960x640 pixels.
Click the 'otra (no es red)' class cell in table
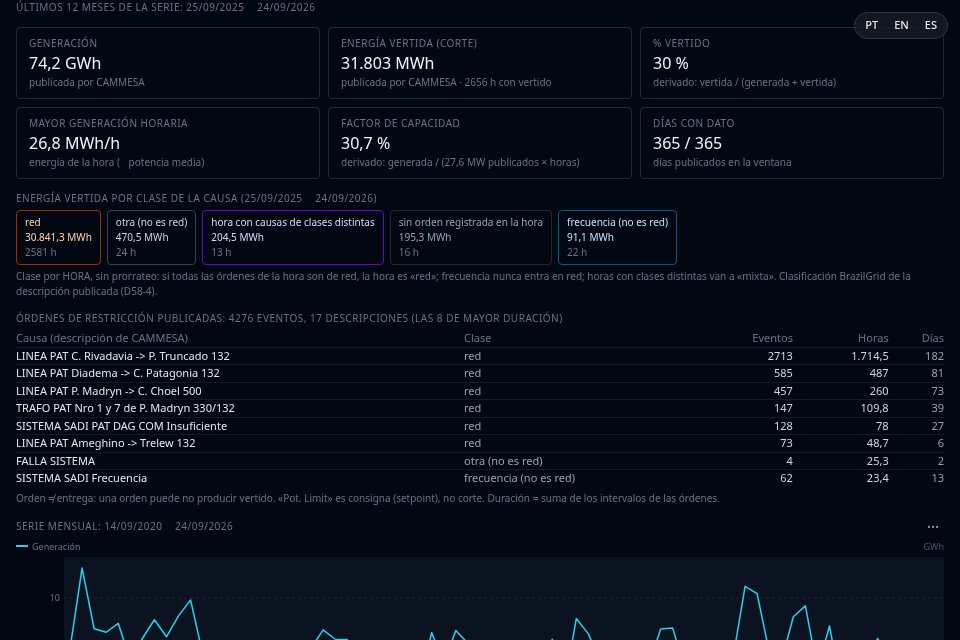503,461
